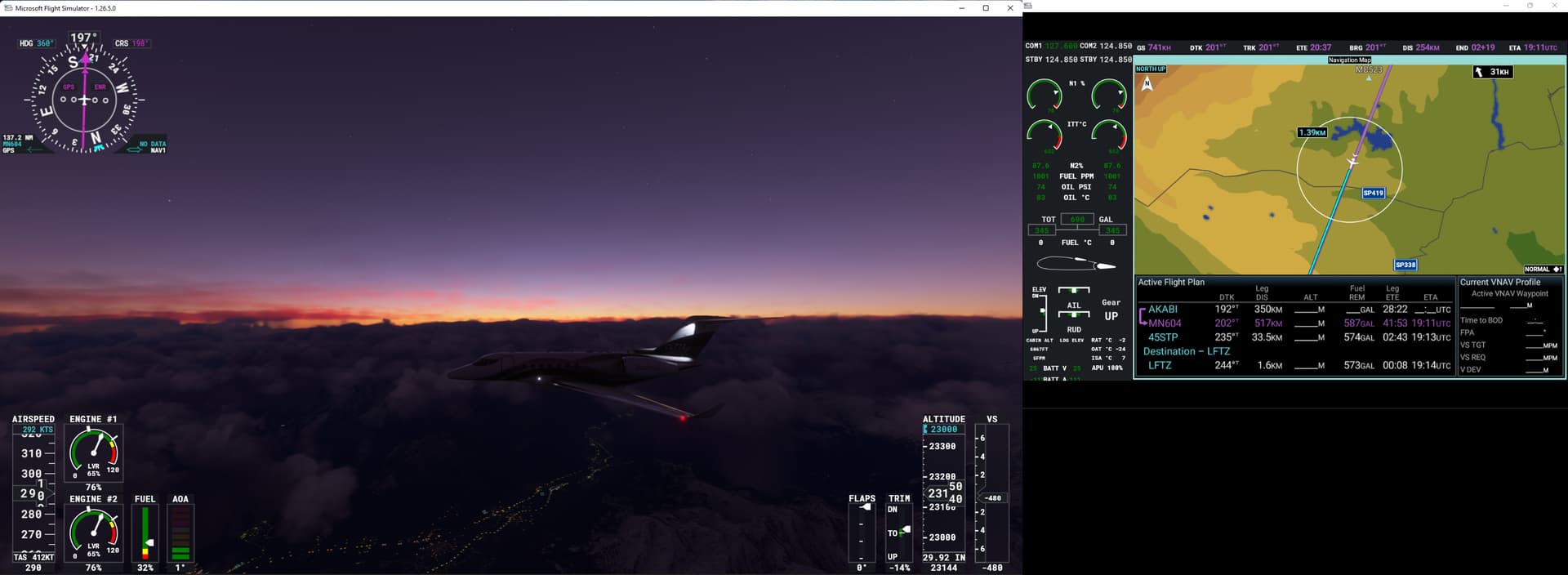Image resolution: width=1568 pixels, height=575 pixels.
Task: Click the FUEL level bar at 32%
Action: pos(145,533)
